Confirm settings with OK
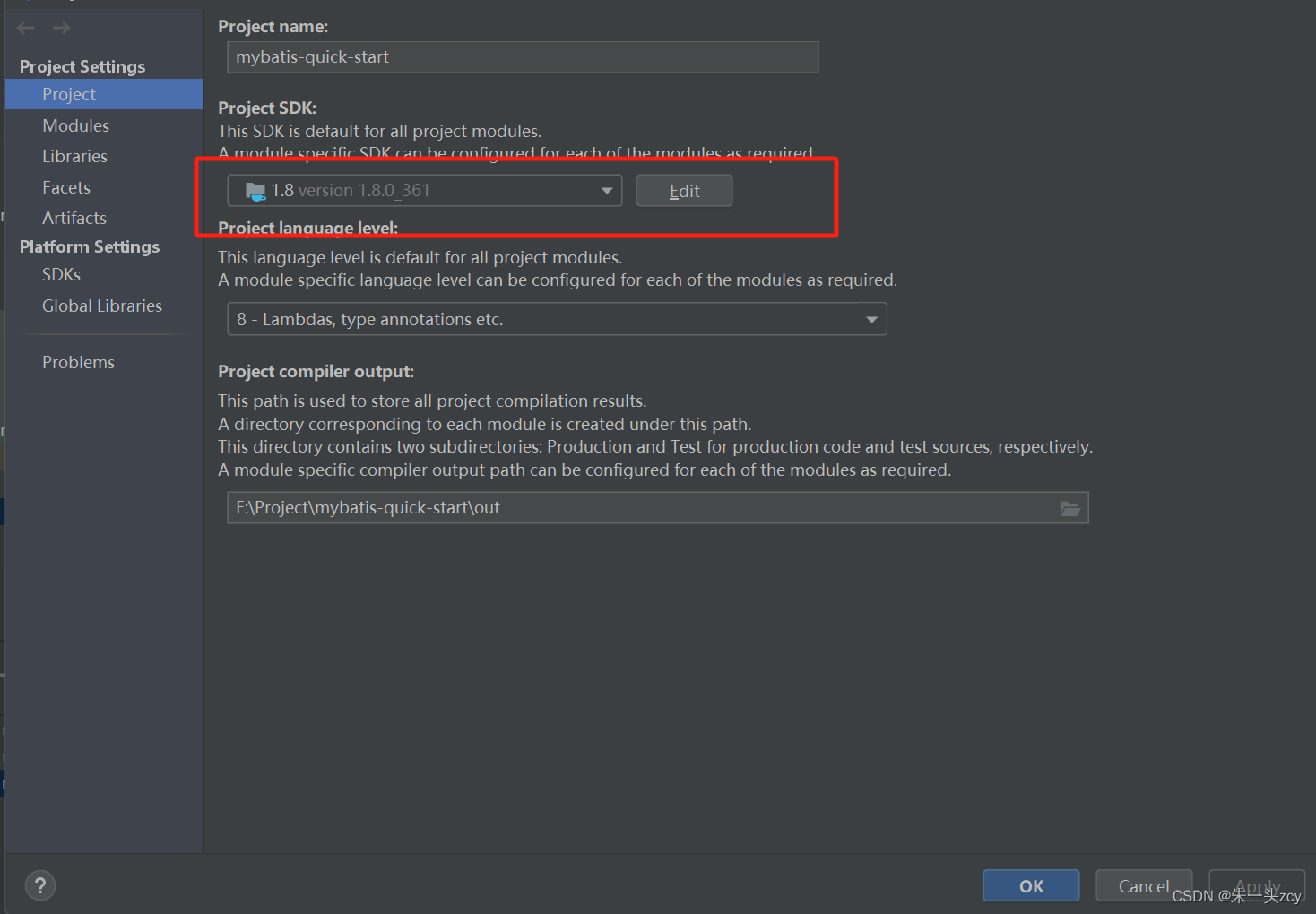 tap(1030, 885)
